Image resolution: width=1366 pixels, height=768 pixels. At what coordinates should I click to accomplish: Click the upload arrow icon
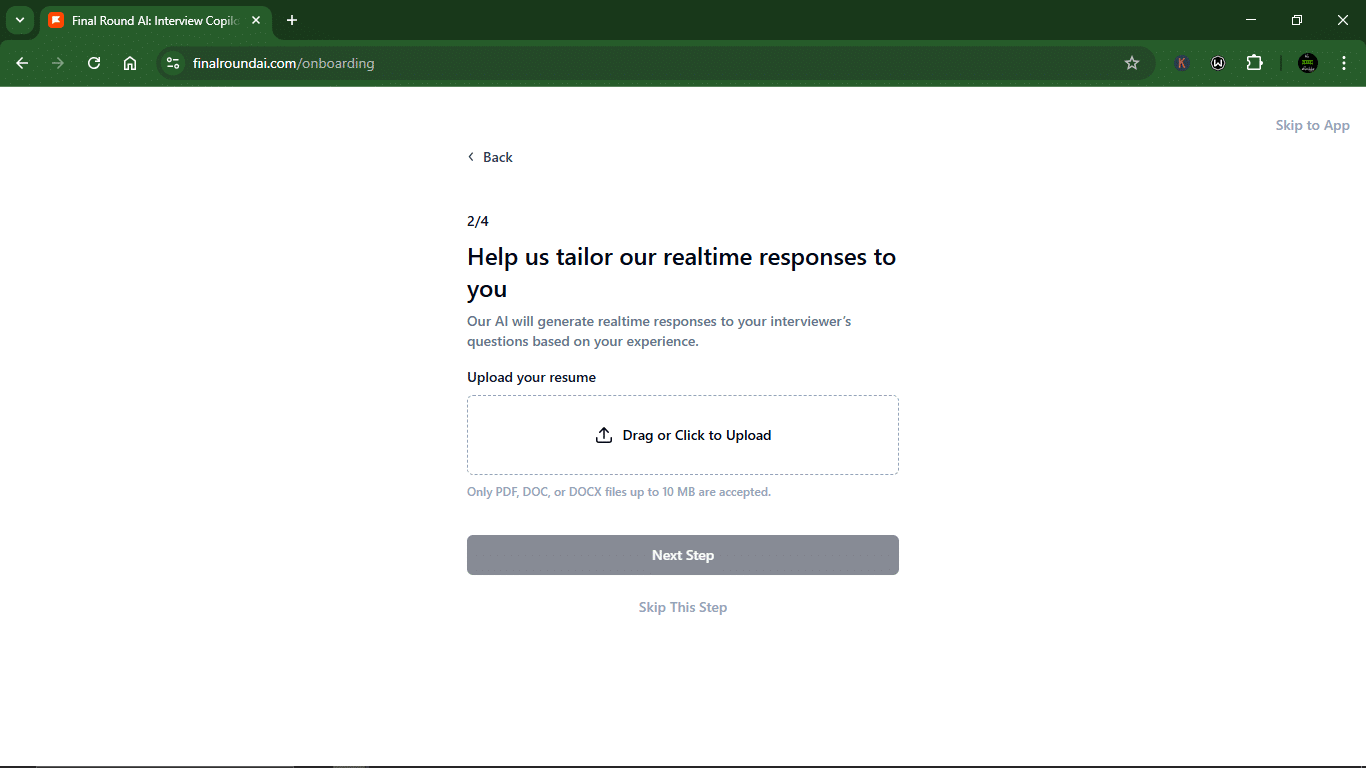604,435
